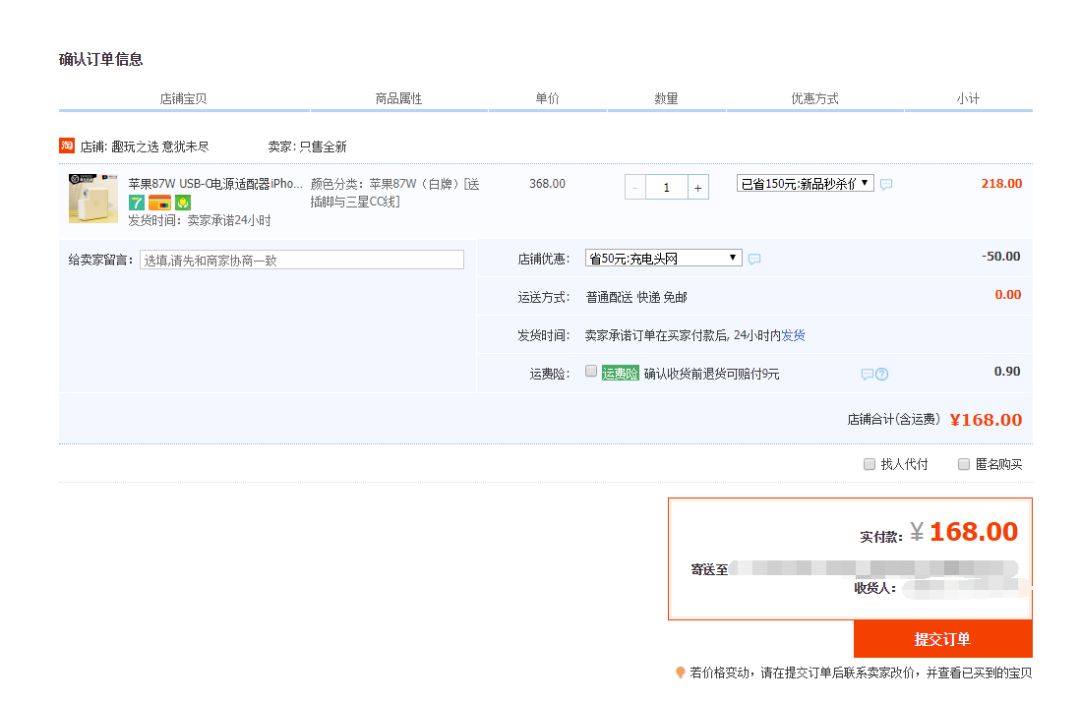The image size is (1080, 702).
Task: Submit order with 提交订单 button
Action: pyautogui.click(x=942, y=639)
